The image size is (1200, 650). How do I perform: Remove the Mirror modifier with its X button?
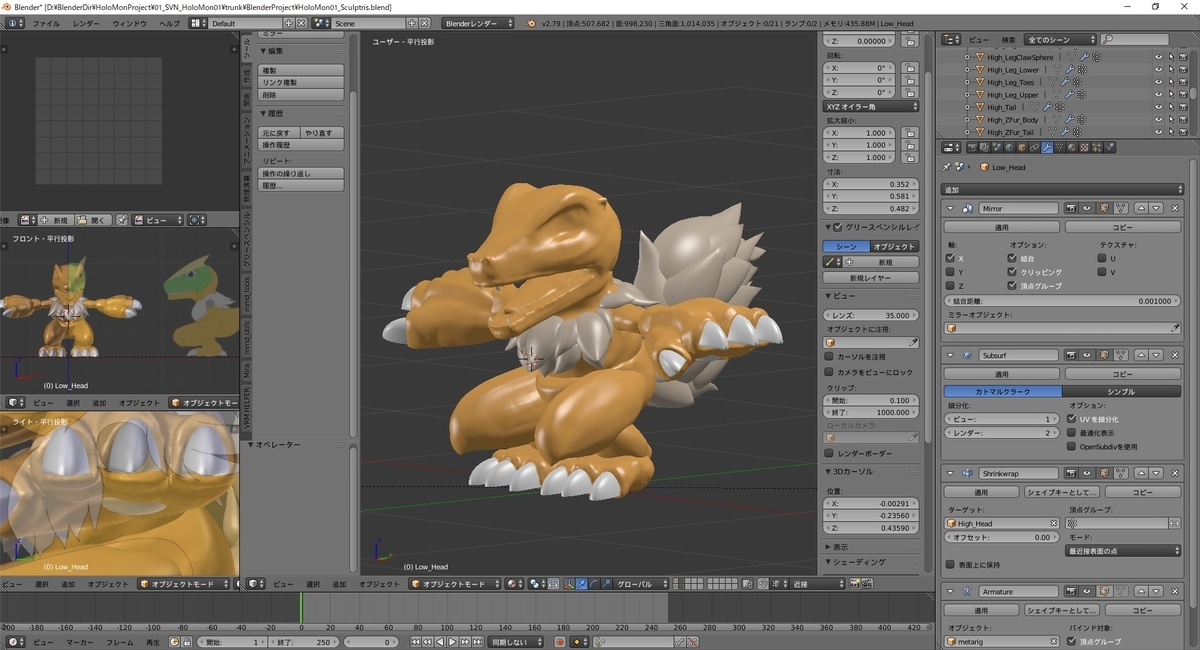[1175, 208]
